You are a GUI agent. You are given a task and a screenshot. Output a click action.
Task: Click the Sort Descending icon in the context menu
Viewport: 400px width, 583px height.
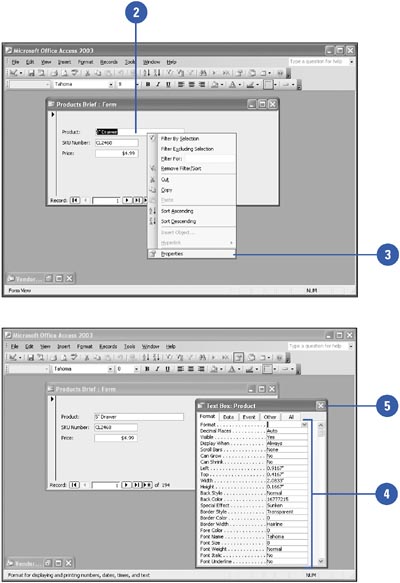[x=152, y=221]
